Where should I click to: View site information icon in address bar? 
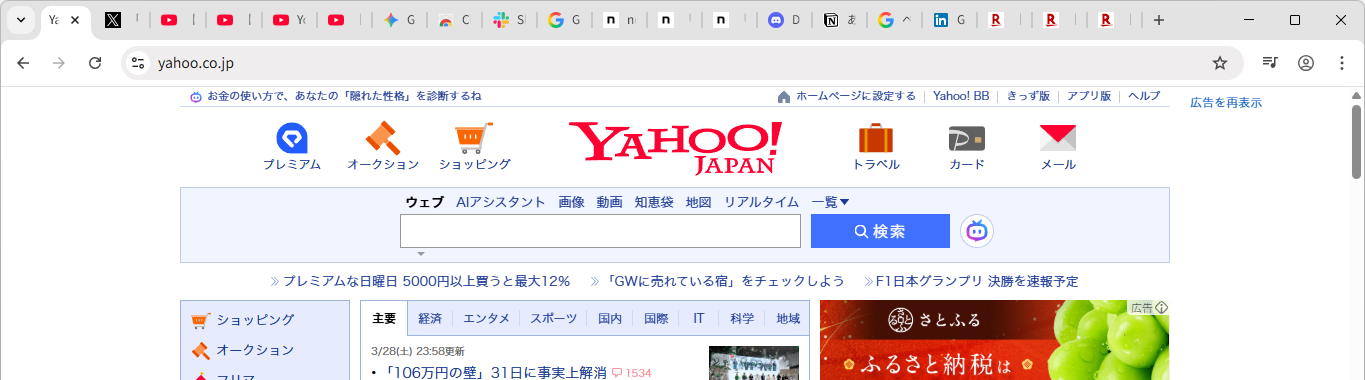[x=139, y=63]
